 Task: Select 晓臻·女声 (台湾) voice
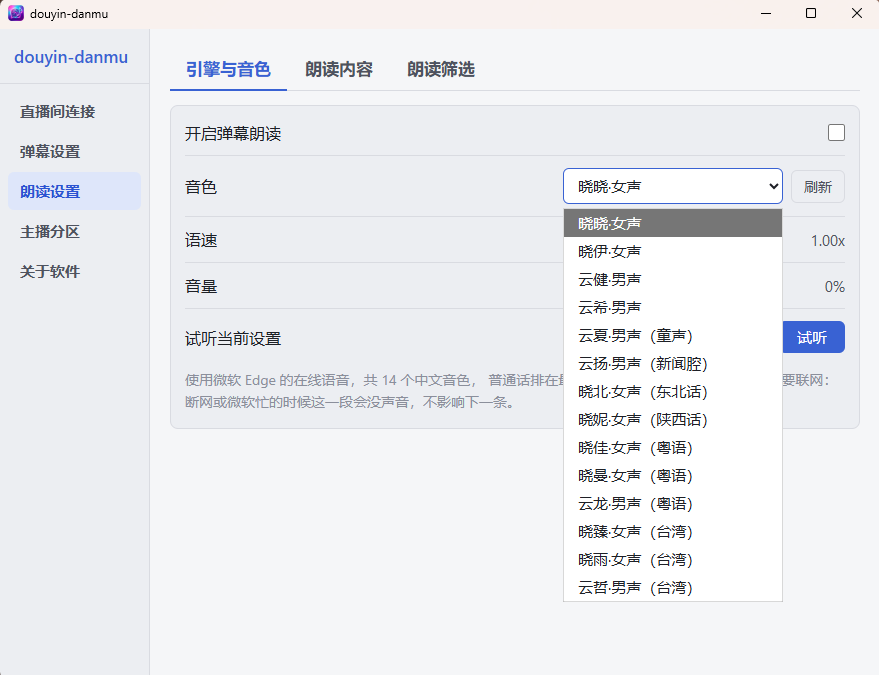pyautogui.click(x=672, y=531)
